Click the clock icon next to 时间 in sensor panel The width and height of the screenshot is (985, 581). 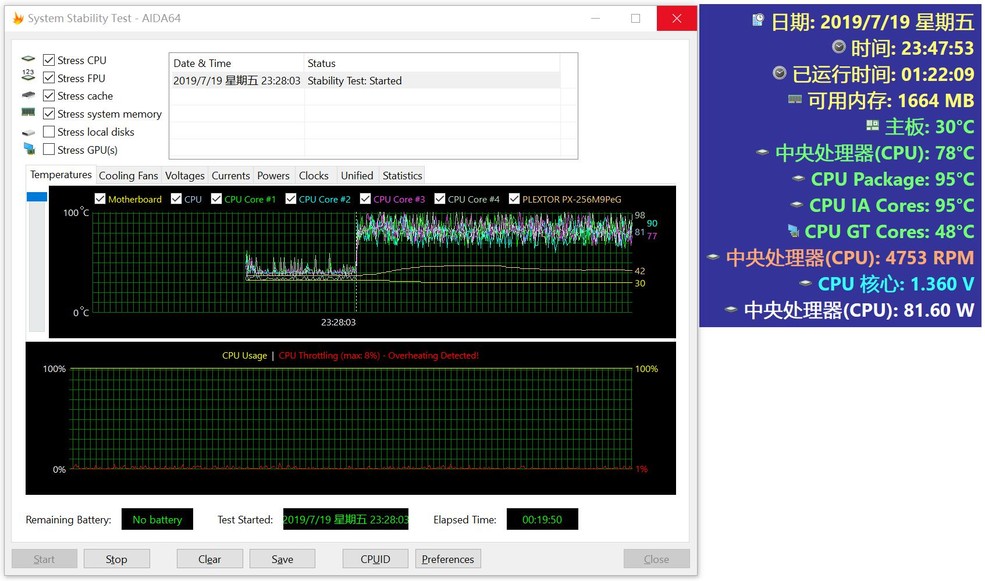click(x=839, y=46)
